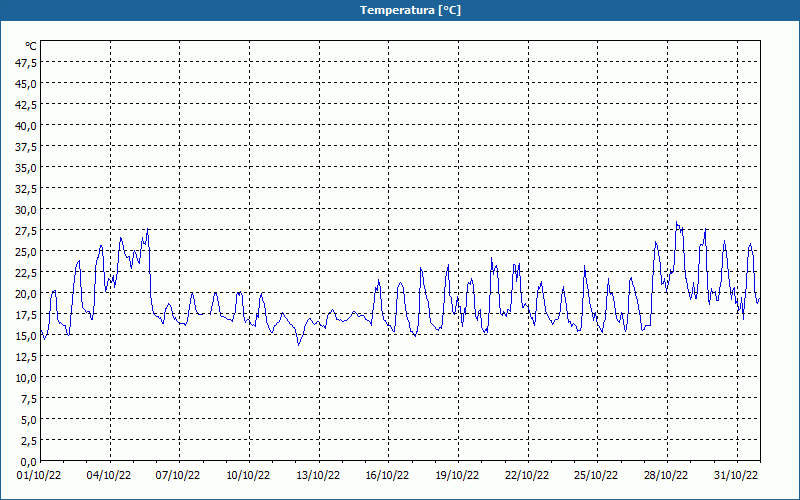This screenshot has height=500, width=800.
Task: Click the 28/10/22 date label
Action: [x=666, y=476]
